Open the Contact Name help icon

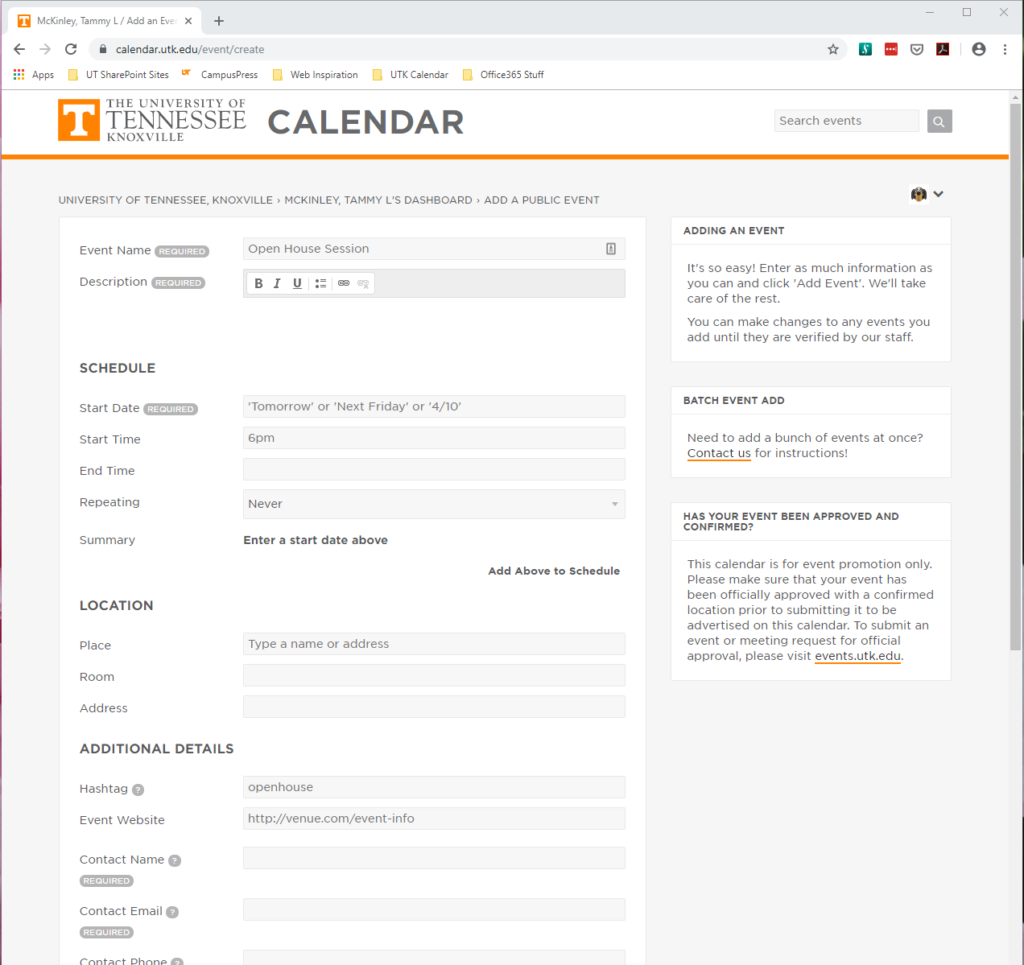[x=176, y=860]
